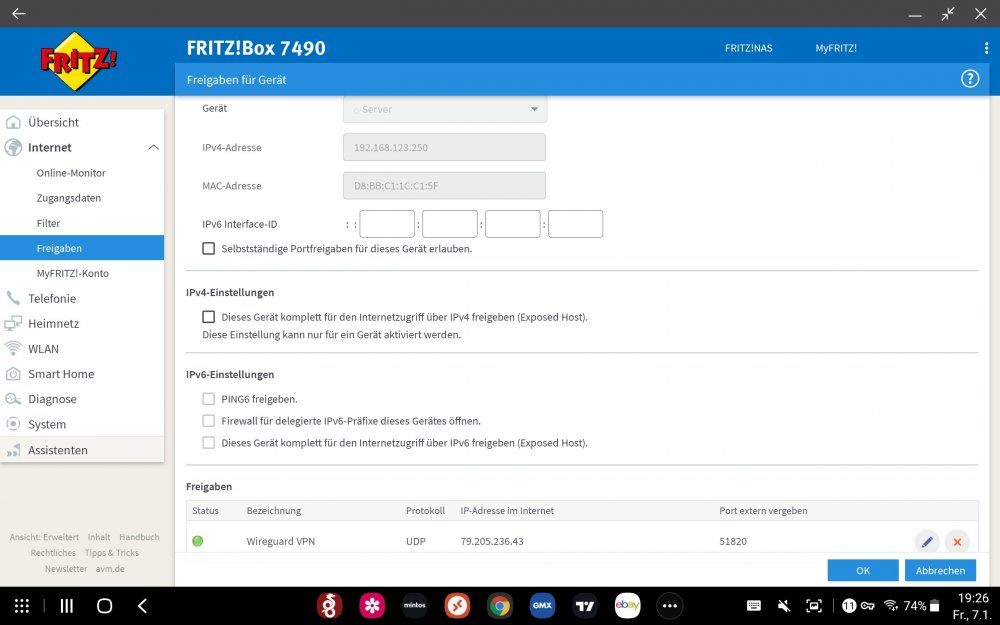Click the MAC-Adresse field

pos(445,186)
